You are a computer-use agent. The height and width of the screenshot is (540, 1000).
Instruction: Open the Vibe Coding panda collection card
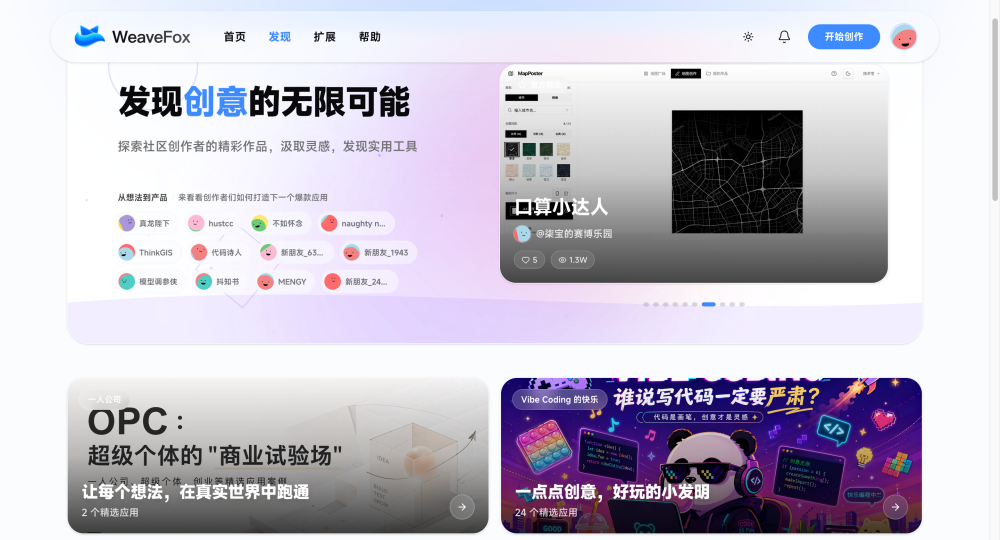click(711, 455)
